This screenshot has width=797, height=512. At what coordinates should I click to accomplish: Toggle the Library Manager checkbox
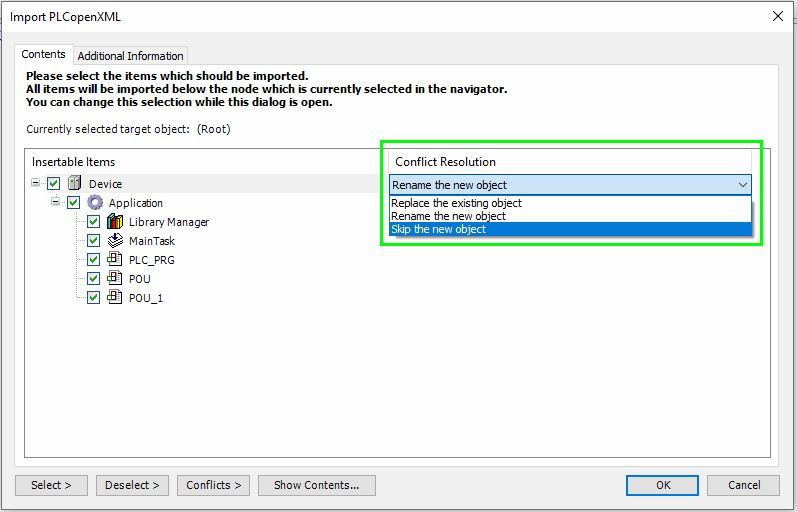coord(94,222)
